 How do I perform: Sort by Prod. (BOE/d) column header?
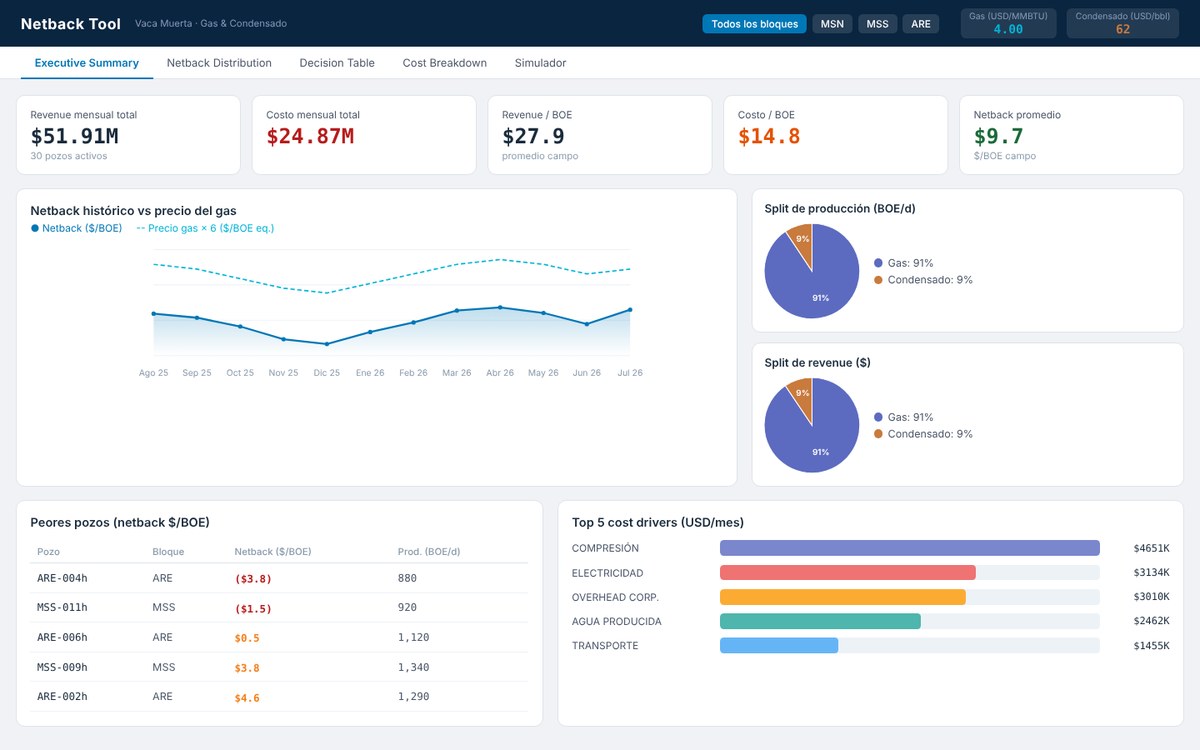click(429, 552)
